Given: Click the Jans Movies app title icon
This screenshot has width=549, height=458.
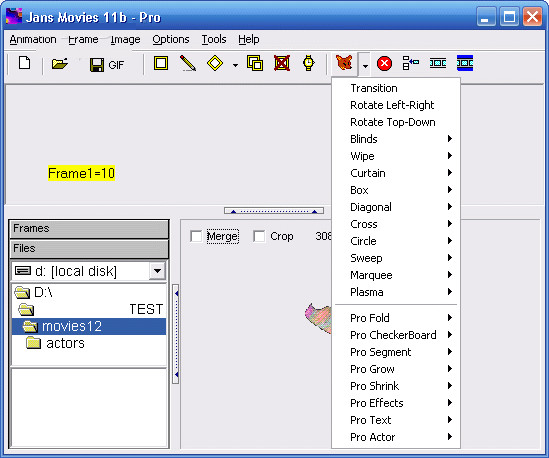Looking at the screenshot, I should pyautogui.click(x=14, y=16).
